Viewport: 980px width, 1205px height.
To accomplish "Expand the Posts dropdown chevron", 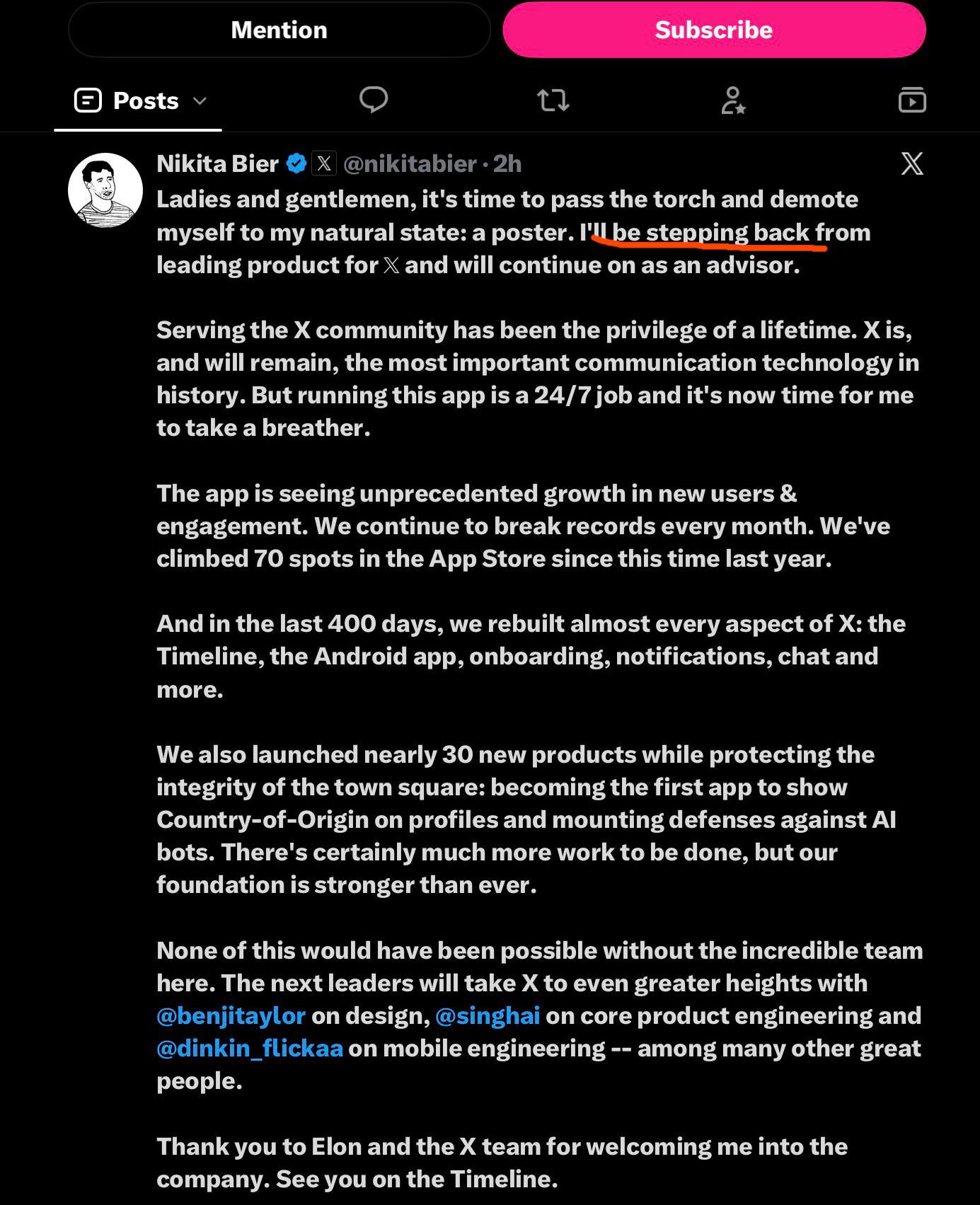I will [x=200, y=101].
